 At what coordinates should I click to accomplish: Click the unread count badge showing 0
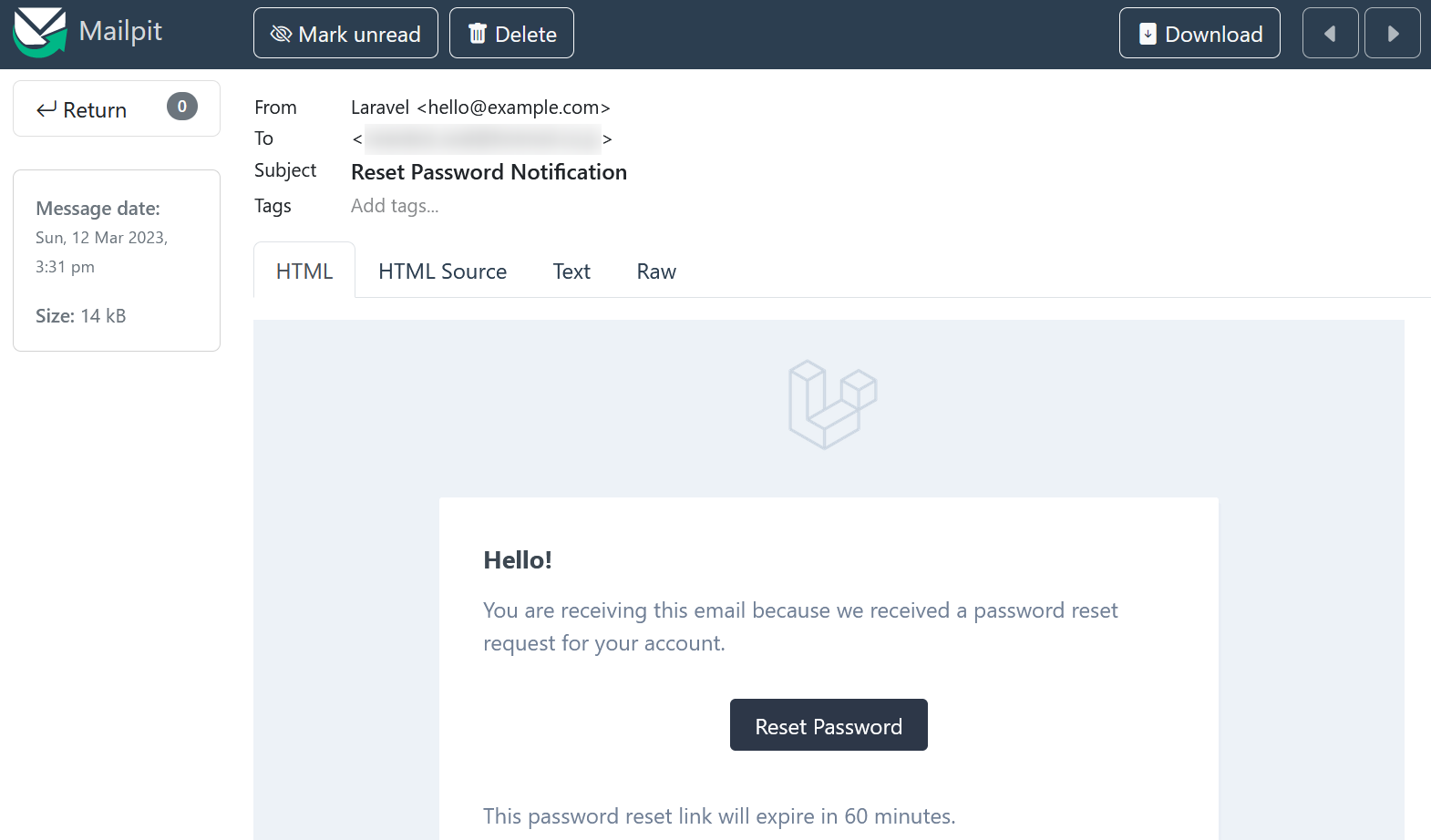pos(182,107)
